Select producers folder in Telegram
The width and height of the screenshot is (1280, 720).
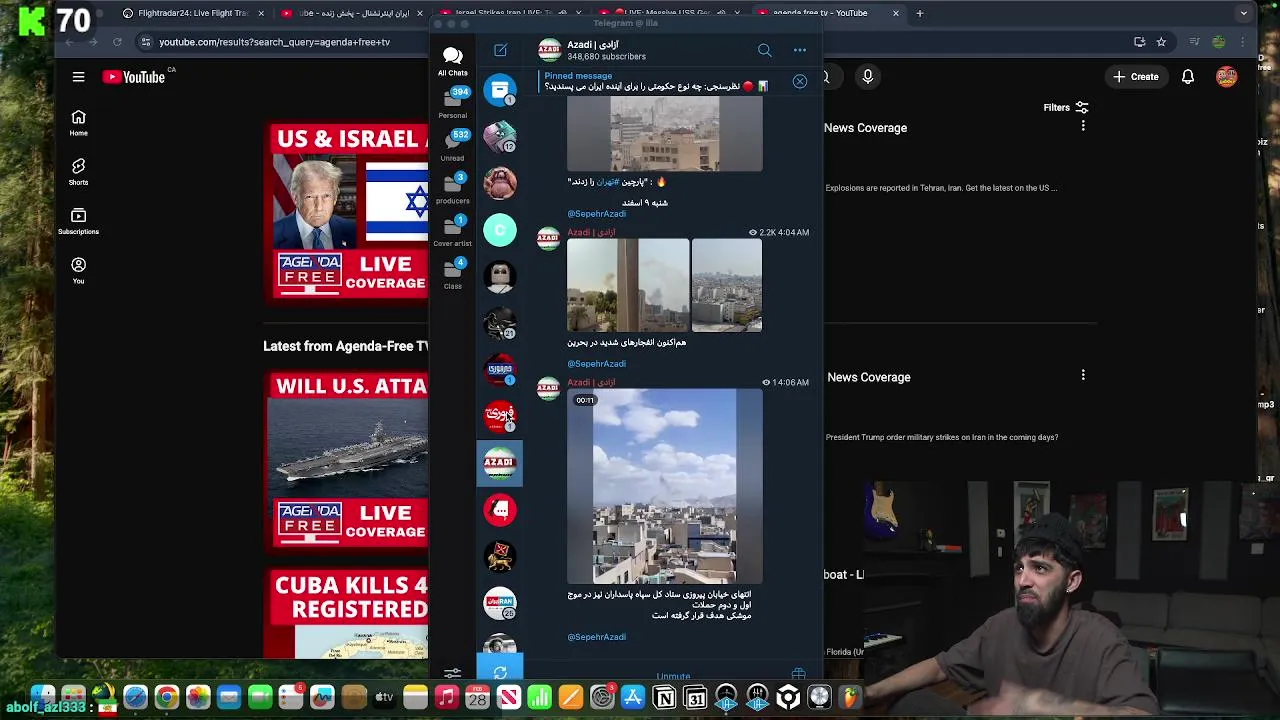452,188
